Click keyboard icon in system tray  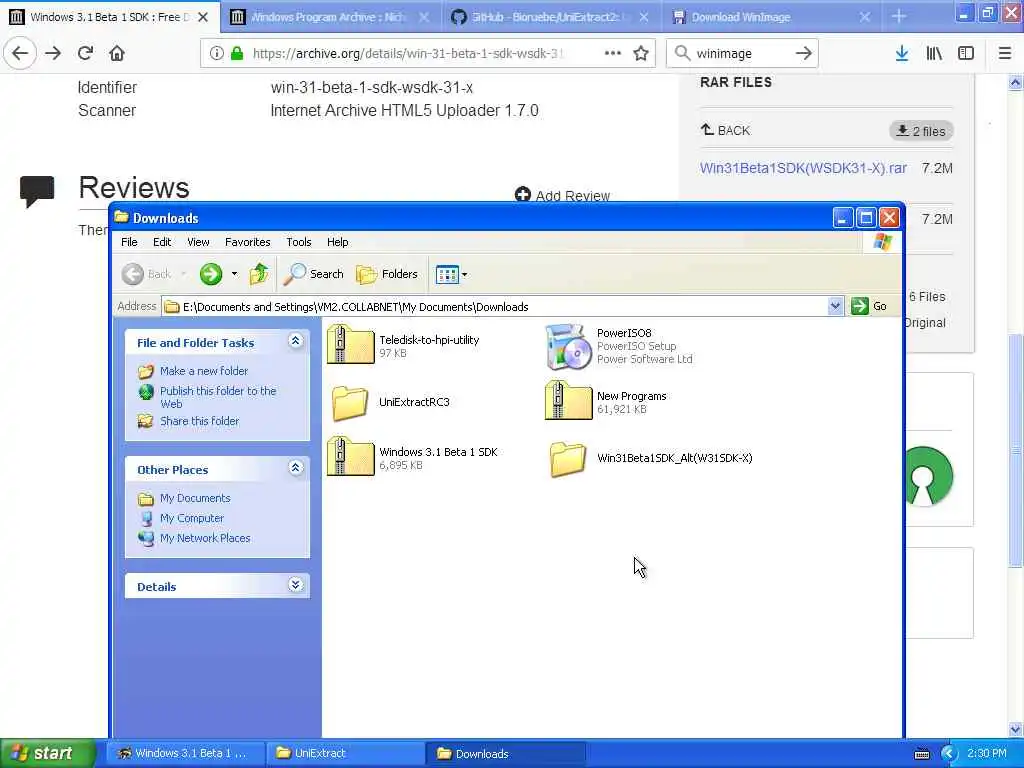pyautogui.click(x=921, y=754)
